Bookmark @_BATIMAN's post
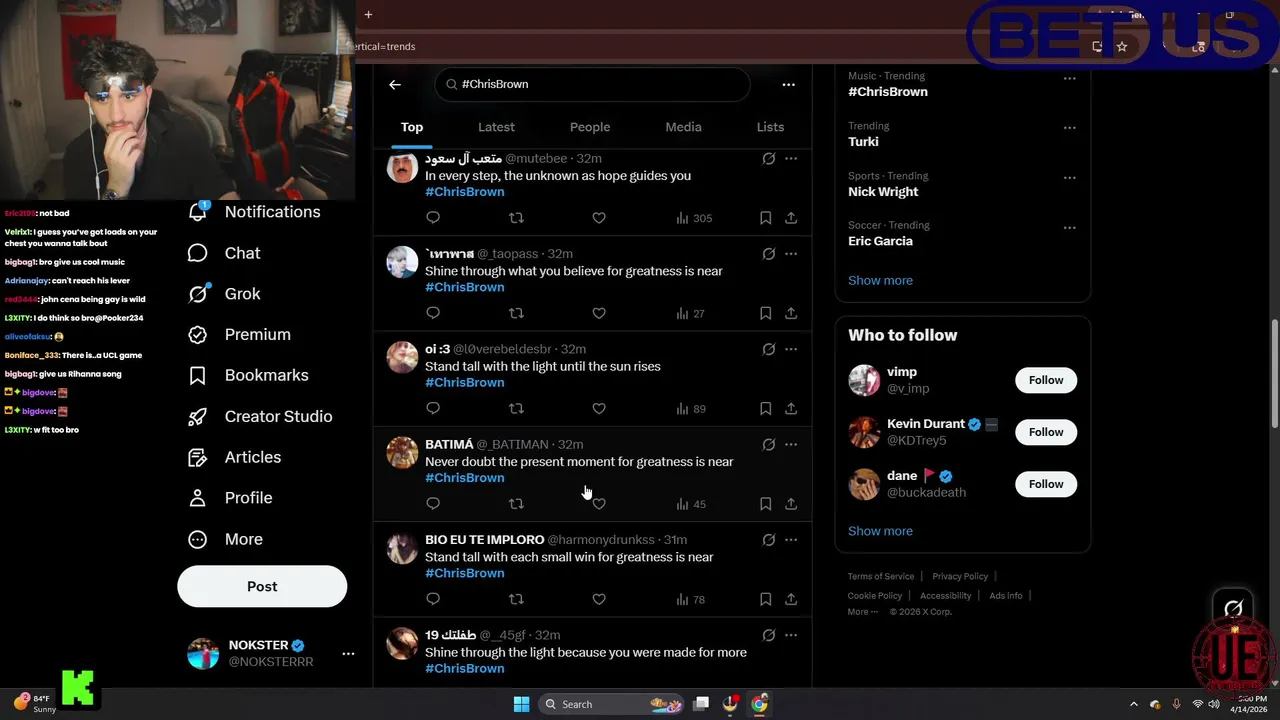The width and height of the screenshot is (1280, 720). 765,504
